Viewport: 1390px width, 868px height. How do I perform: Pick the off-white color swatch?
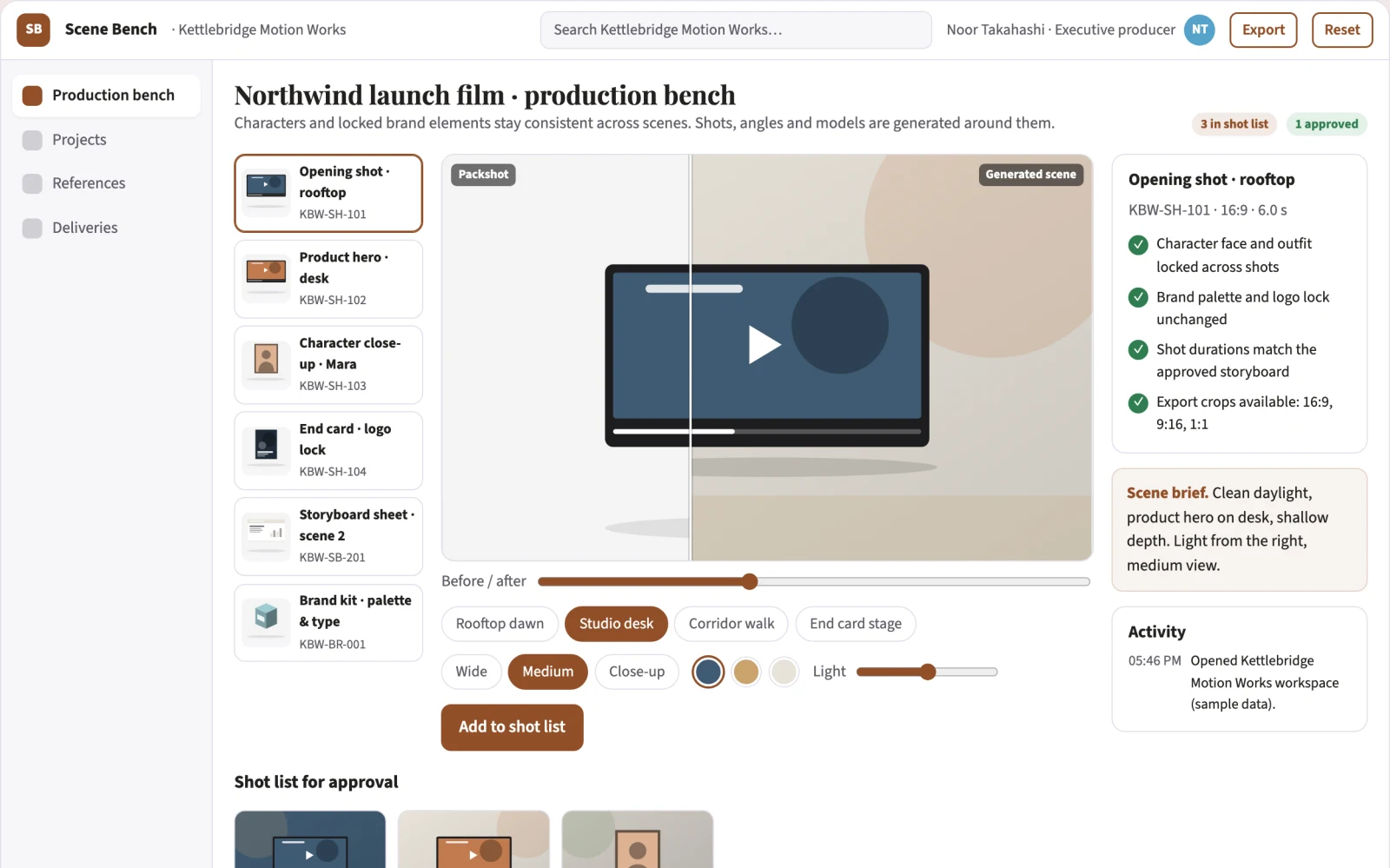point(784,672)
